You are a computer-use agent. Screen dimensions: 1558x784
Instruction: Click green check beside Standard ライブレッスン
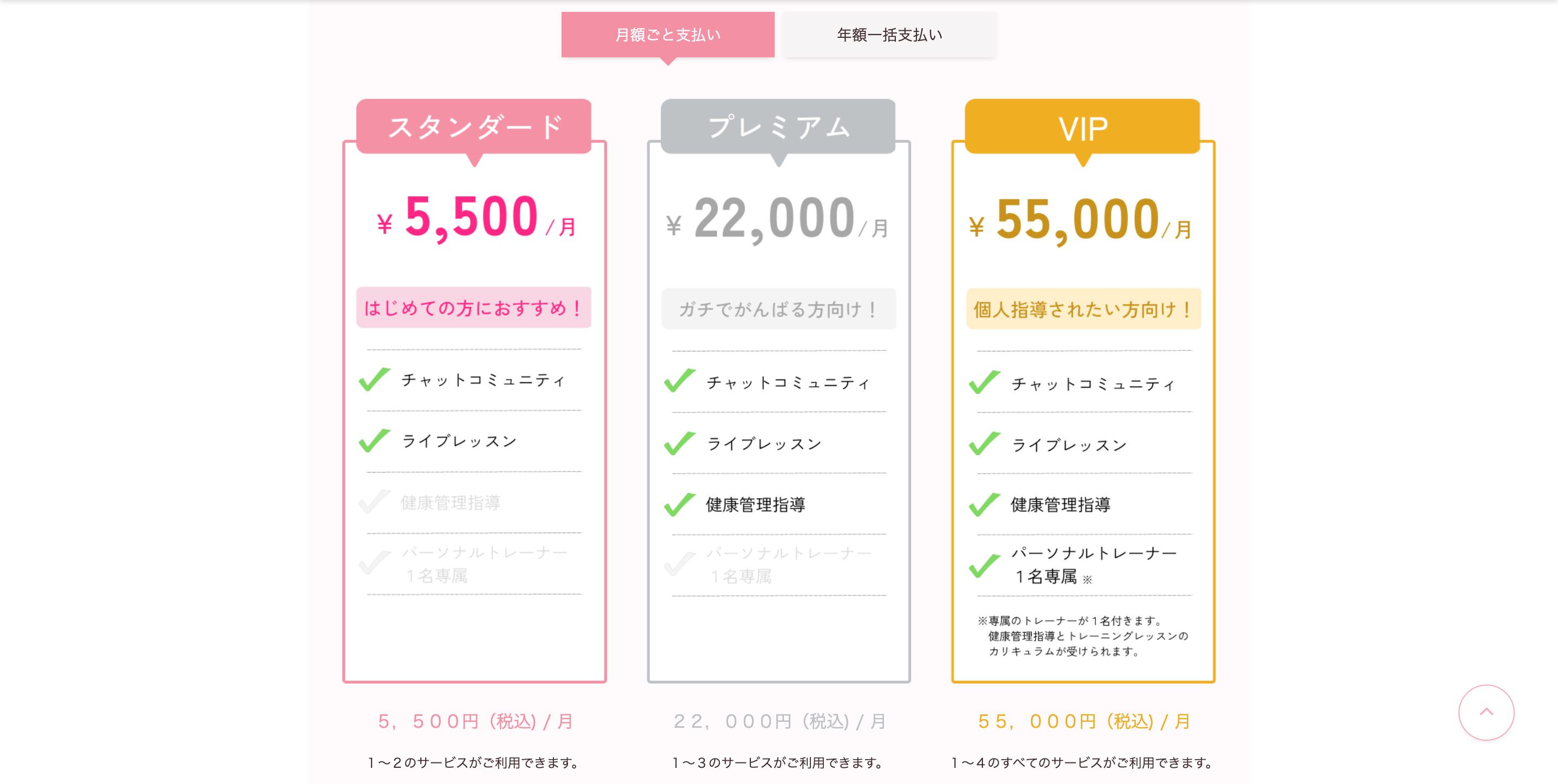(x=374, y=441)
